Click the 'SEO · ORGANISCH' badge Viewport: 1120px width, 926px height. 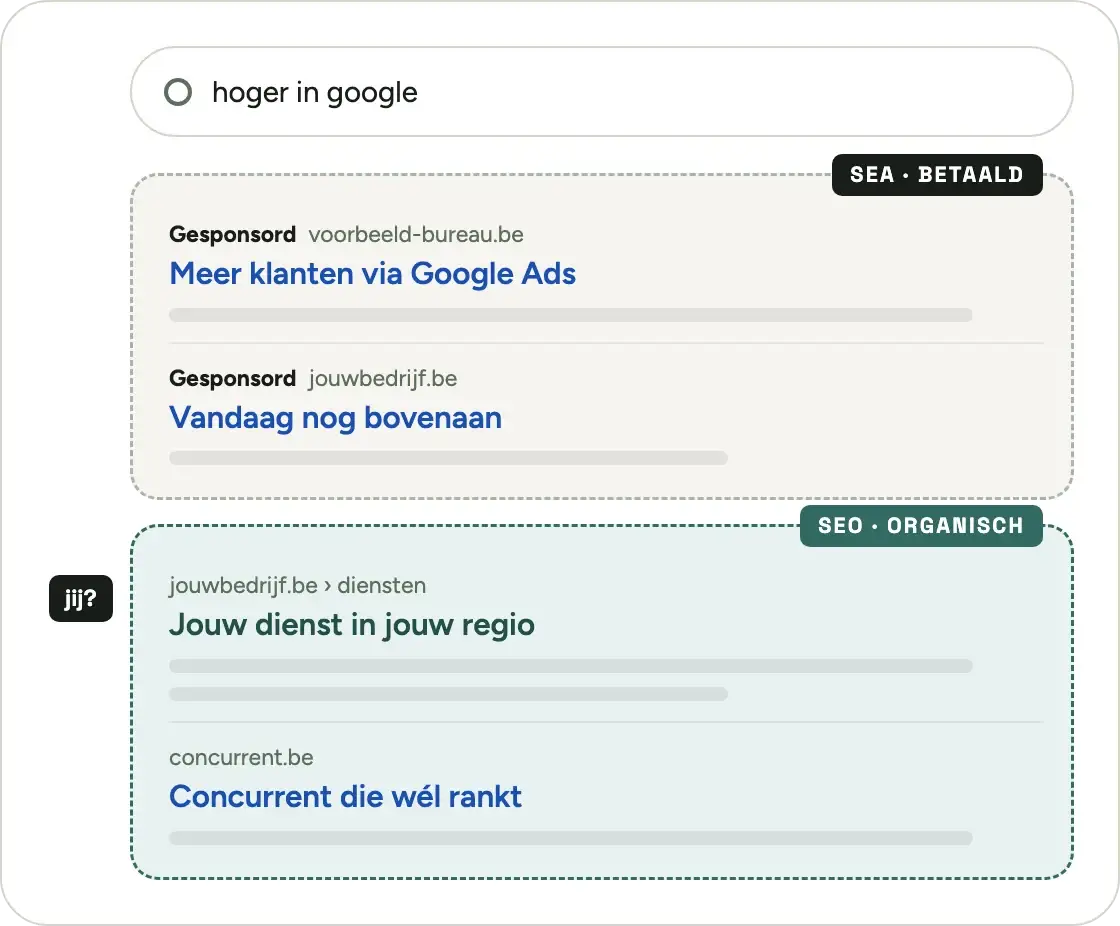(921, 526)
